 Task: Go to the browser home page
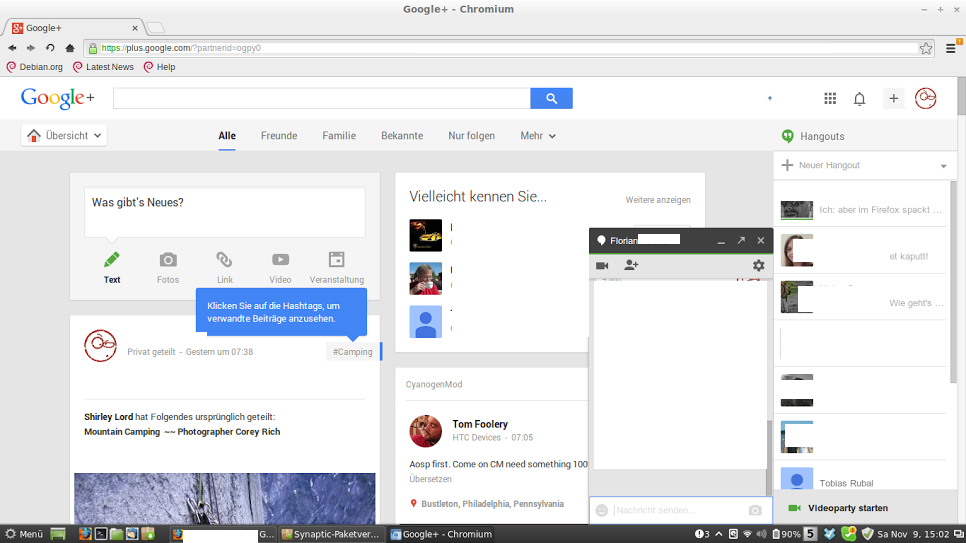coord(70,48)
